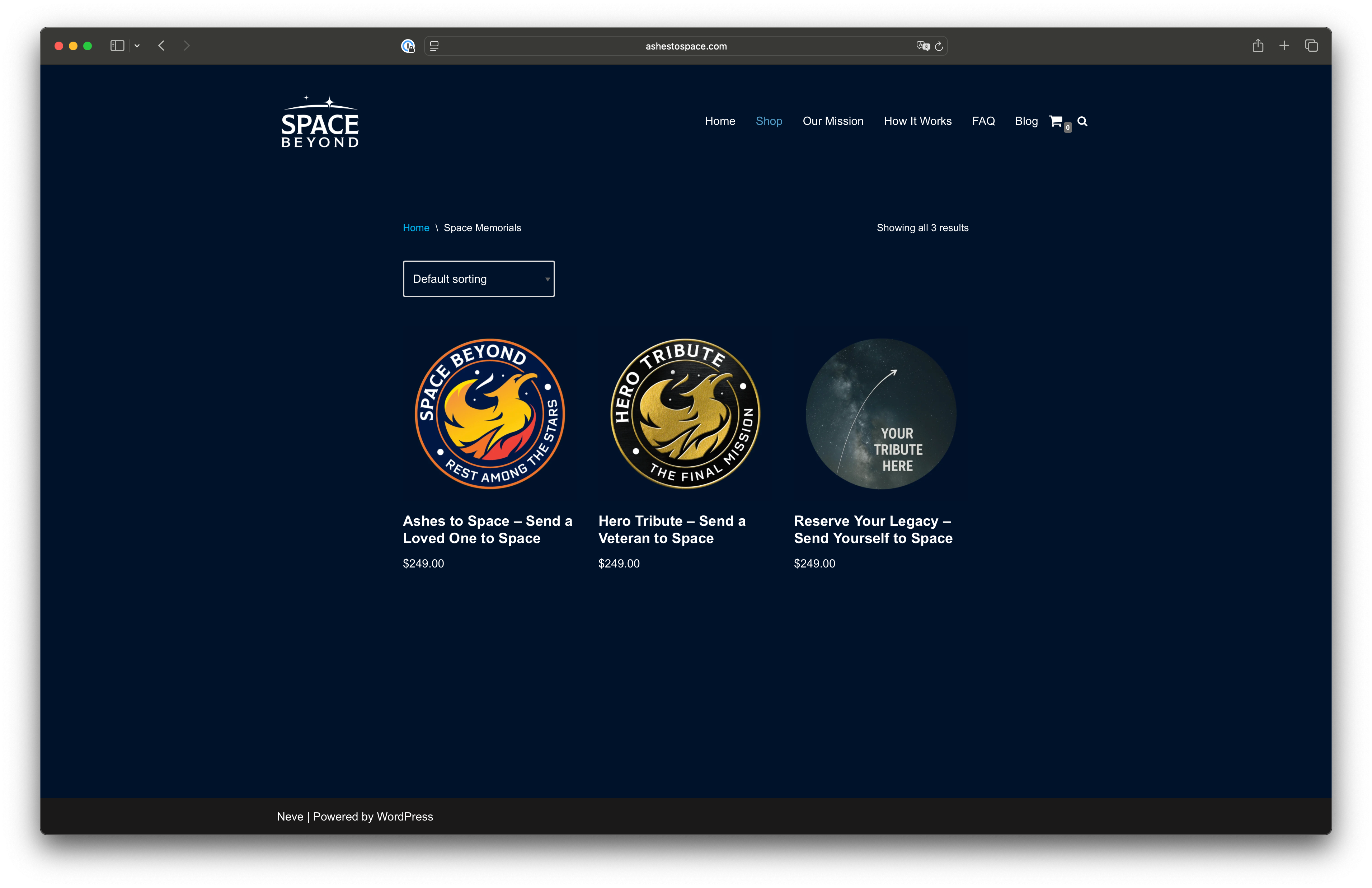
Task: Open the shopping cart icon
Action: coord(1056,121)
